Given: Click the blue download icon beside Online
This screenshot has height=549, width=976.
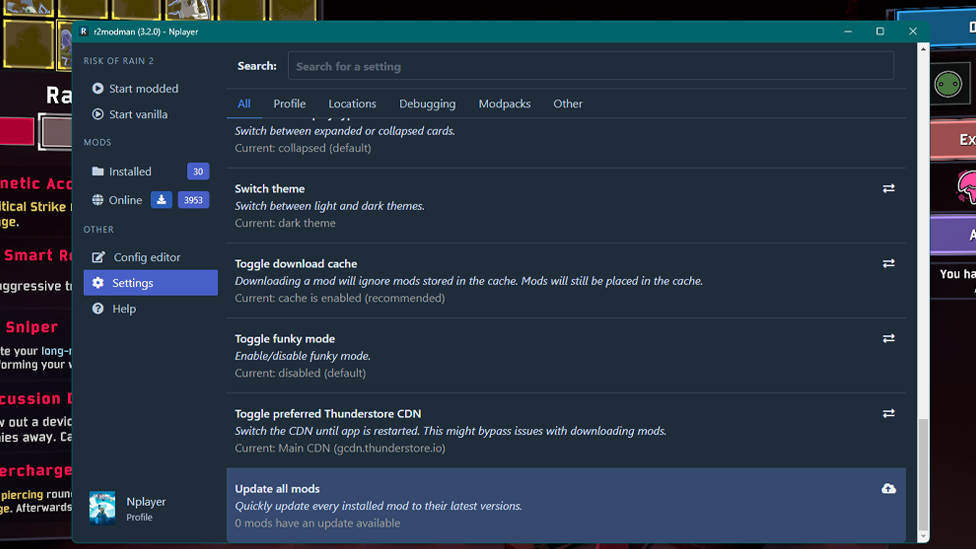Looking at the screenshot, I should pos(161,200).
